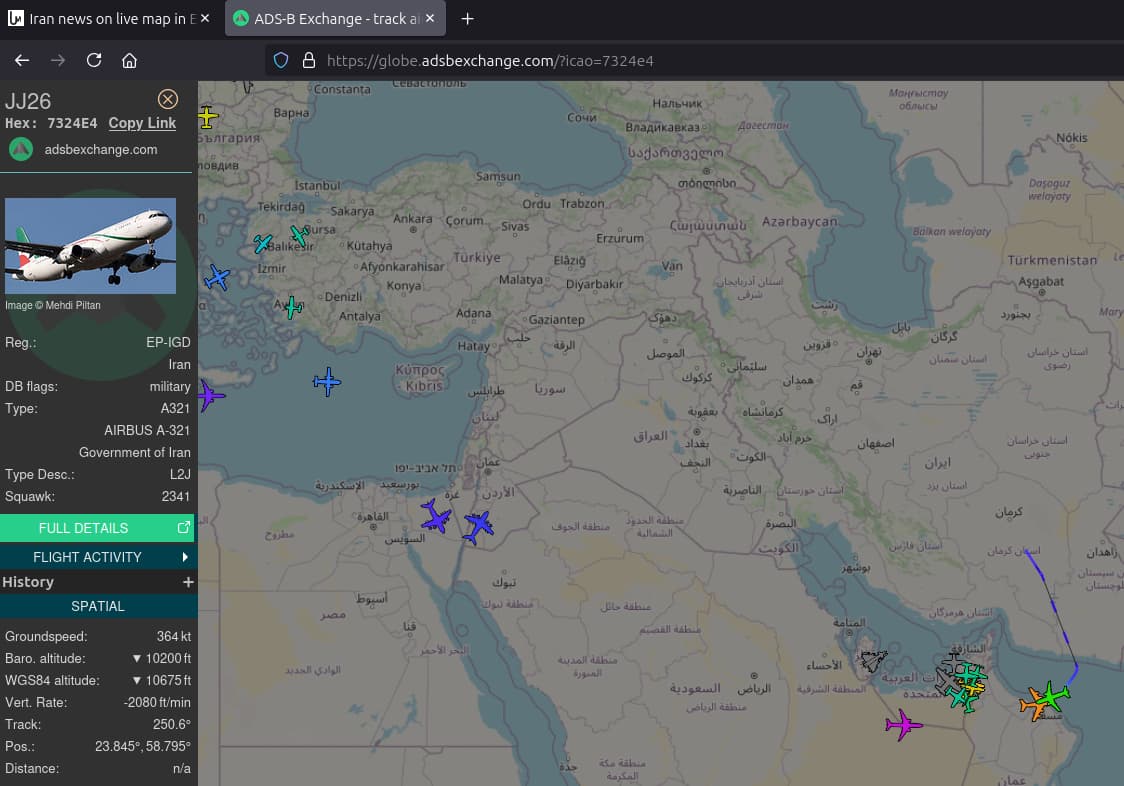Click the type value A321

(x=176, y=409)
